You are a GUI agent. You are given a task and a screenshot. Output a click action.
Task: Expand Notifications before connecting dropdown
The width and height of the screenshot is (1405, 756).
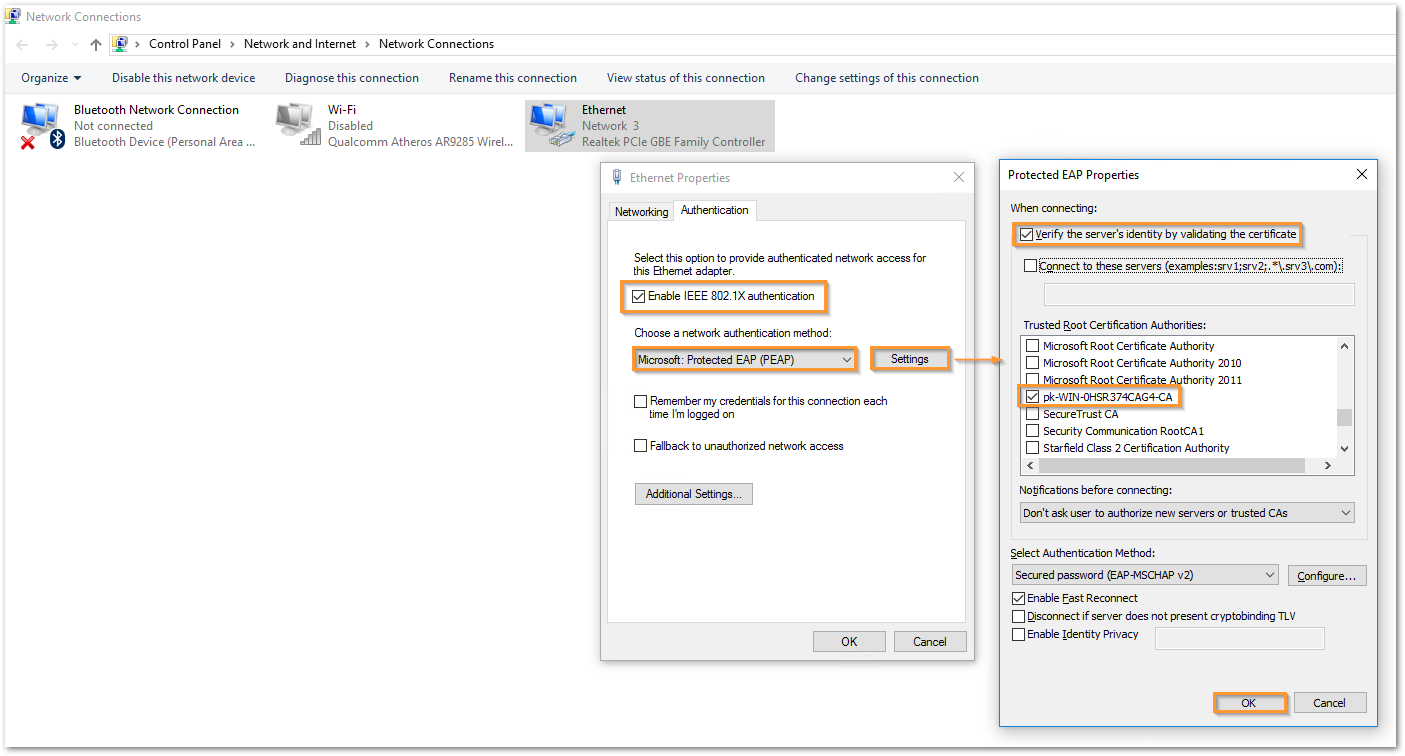(1187, 513)
